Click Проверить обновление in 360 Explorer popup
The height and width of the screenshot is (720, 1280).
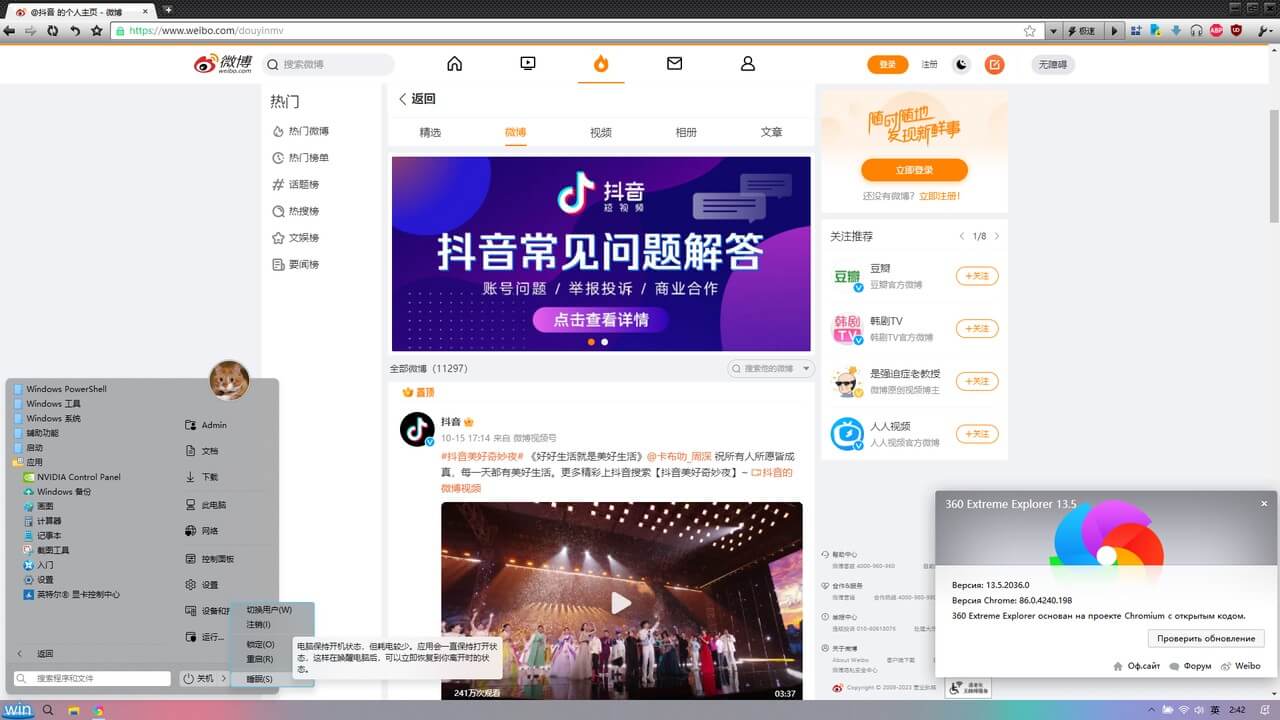(x=1206, y=638)
